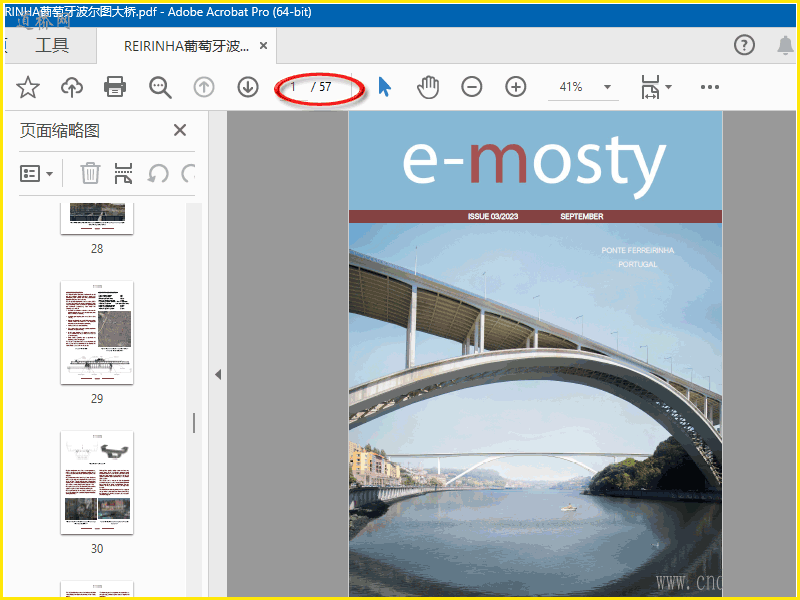Open the help question mark
800x600 pixels.
[x=744, y=45]
